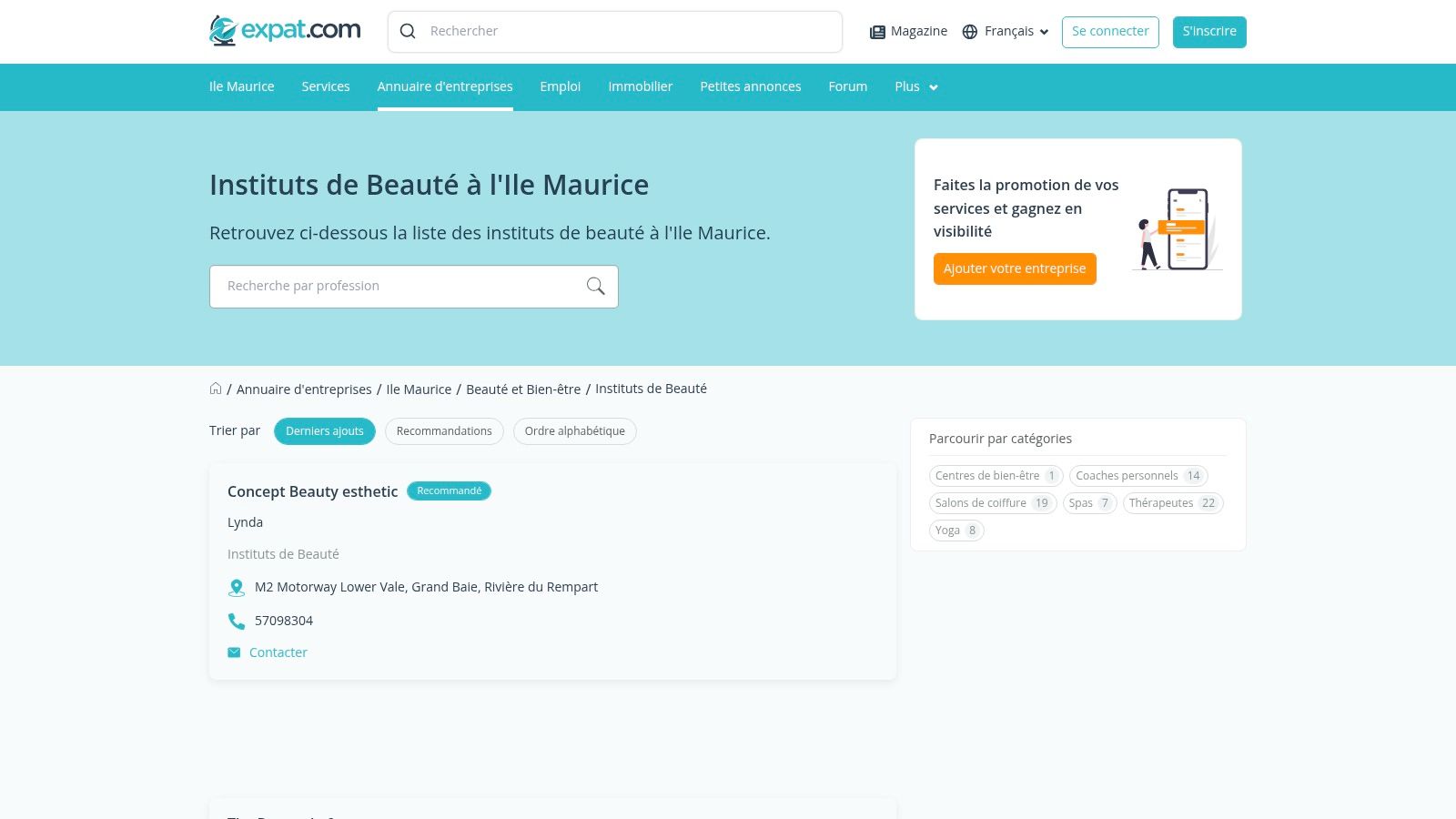Select the Spas category filter
The width and height of the screenshot is (1456, 819).
[x=1089, y=502]
